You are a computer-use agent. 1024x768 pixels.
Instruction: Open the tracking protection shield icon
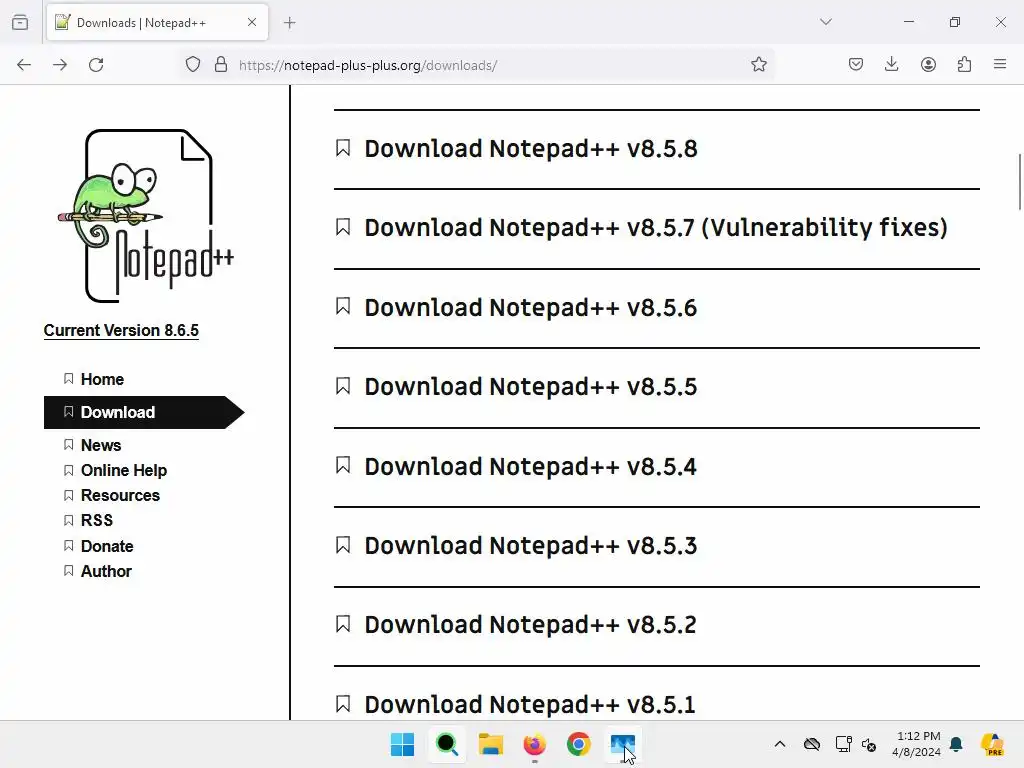(x=193, y=65)
